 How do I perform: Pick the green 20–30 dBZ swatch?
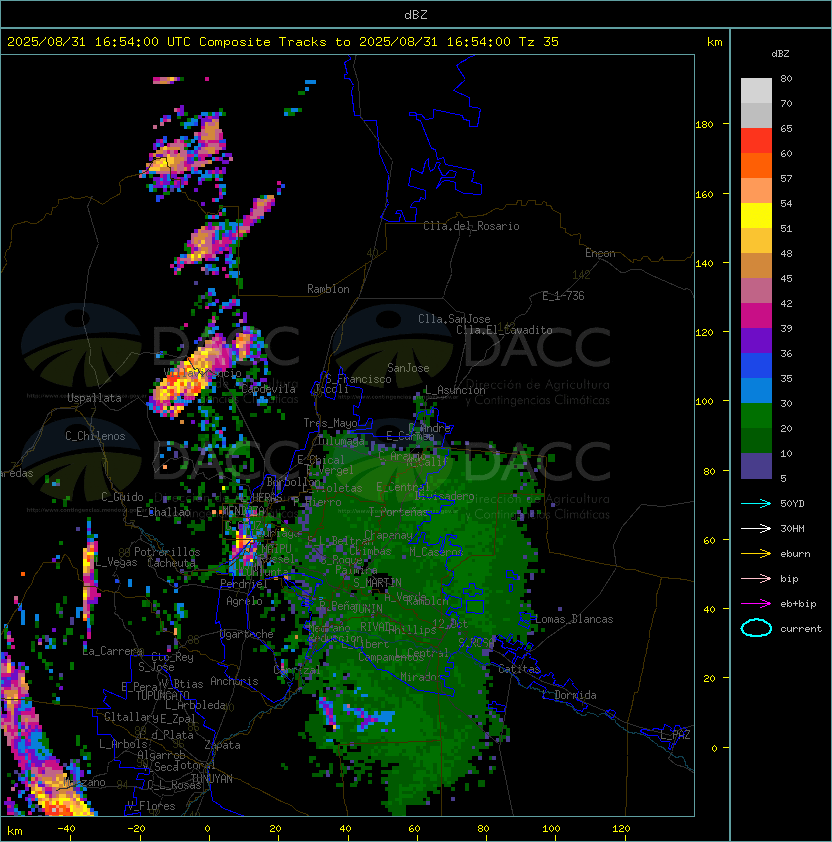tap(756, 416)
